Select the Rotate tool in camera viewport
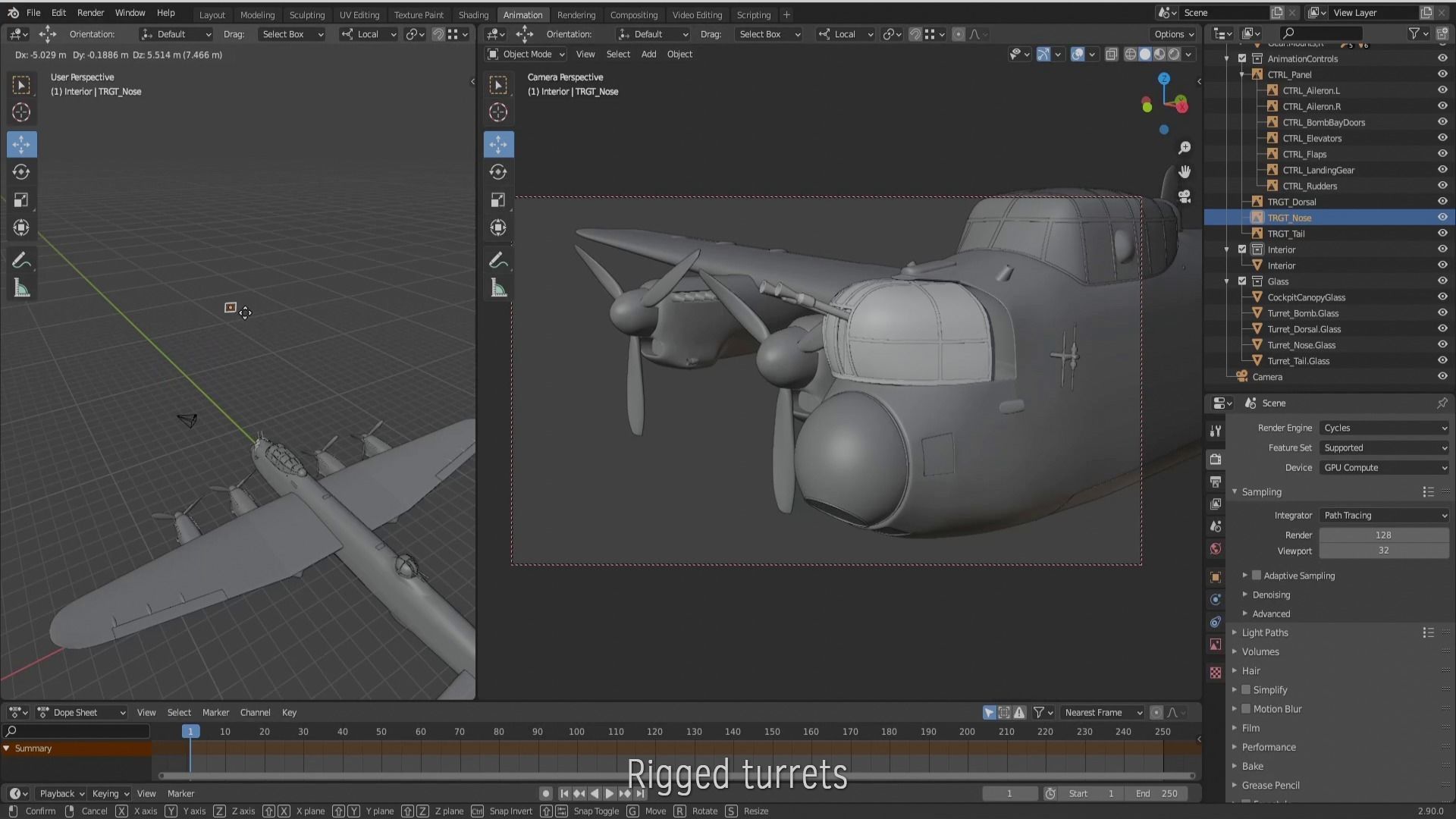 (x=498, y=172)
